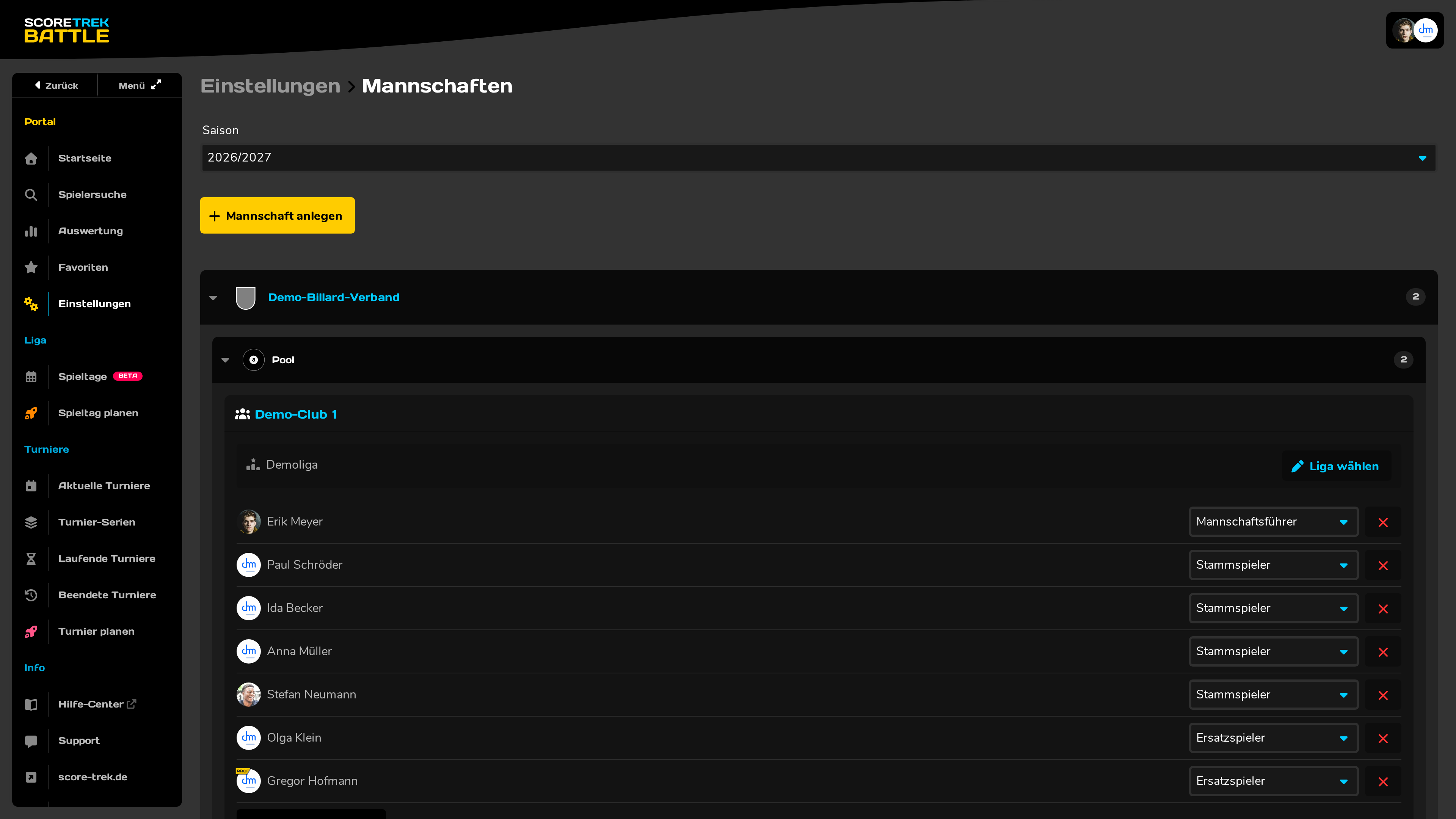Click the Beendete Turniere history icon
The image size is (1456, 819).
[x=31, y=595]
